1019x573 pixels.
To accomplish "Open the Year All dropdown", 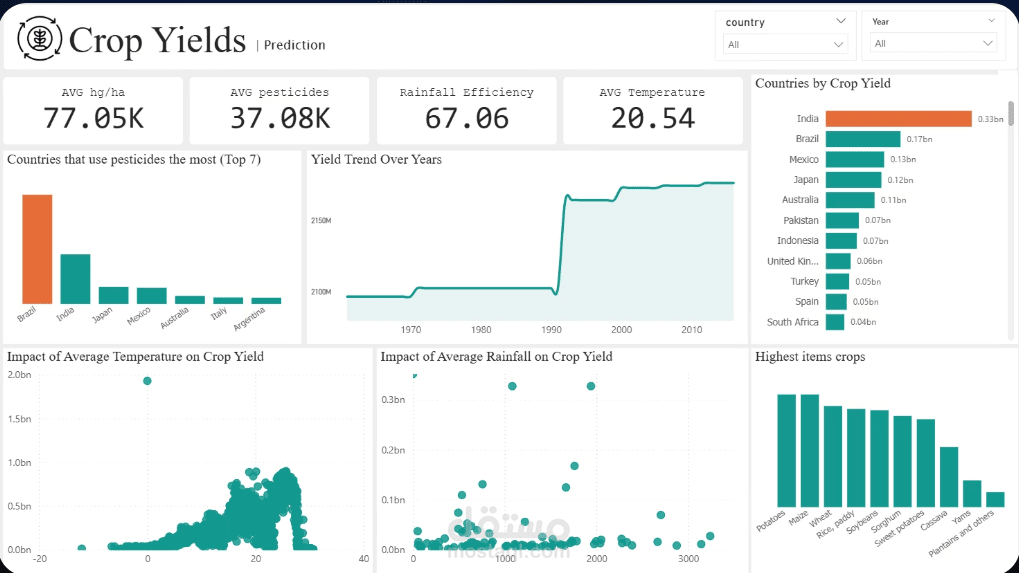I will (933, 44).
